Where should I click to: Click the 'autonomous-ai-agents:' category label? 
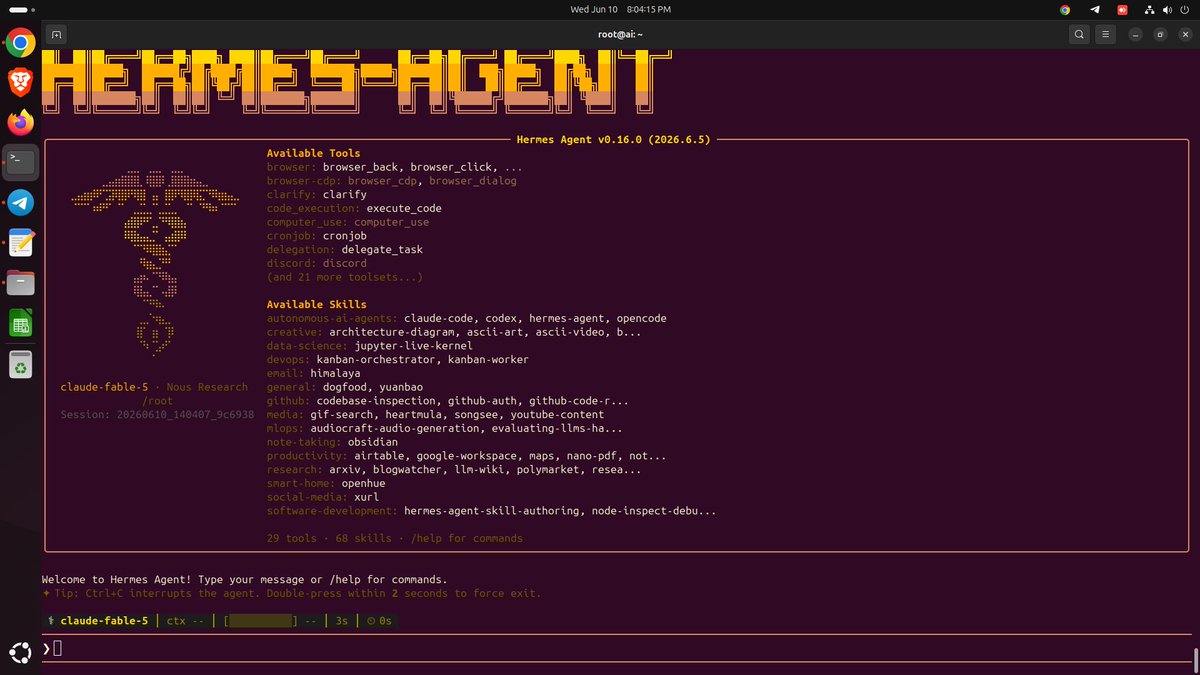pos(332,318)
